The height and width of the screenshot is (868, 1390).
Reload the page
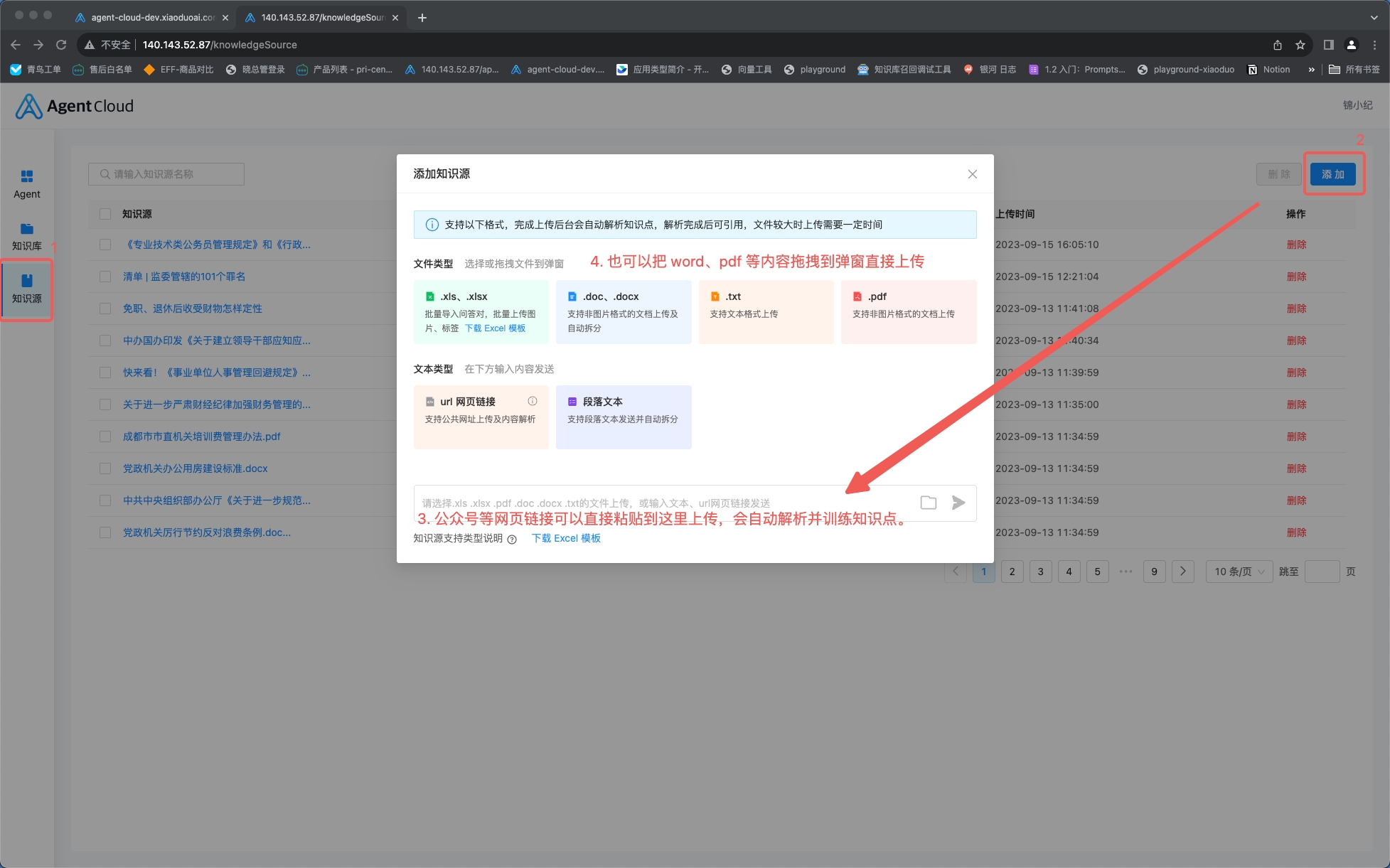pyautogui.click(x=61, y=45)
